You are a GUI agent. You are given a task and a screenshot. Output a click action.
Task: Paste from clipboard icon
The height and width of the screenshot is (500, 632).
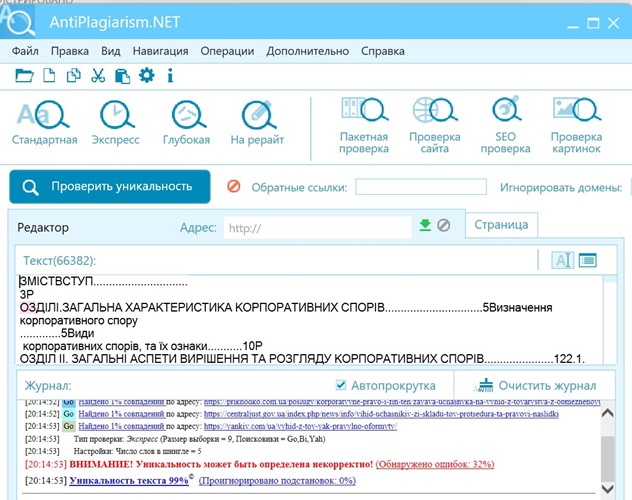(122, 76)
